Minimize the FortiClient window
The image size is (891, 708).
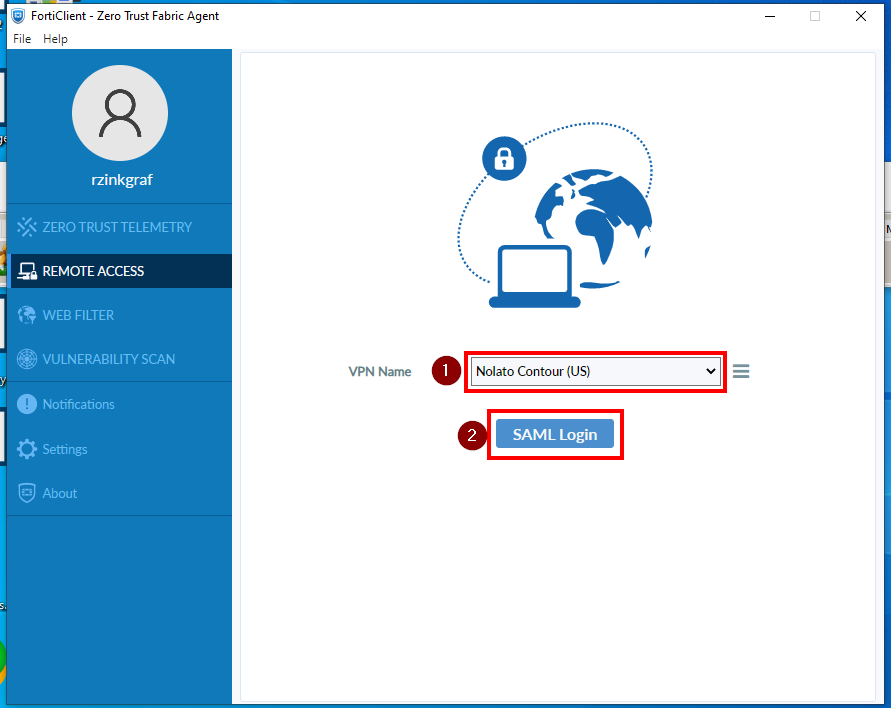[770, 16]
